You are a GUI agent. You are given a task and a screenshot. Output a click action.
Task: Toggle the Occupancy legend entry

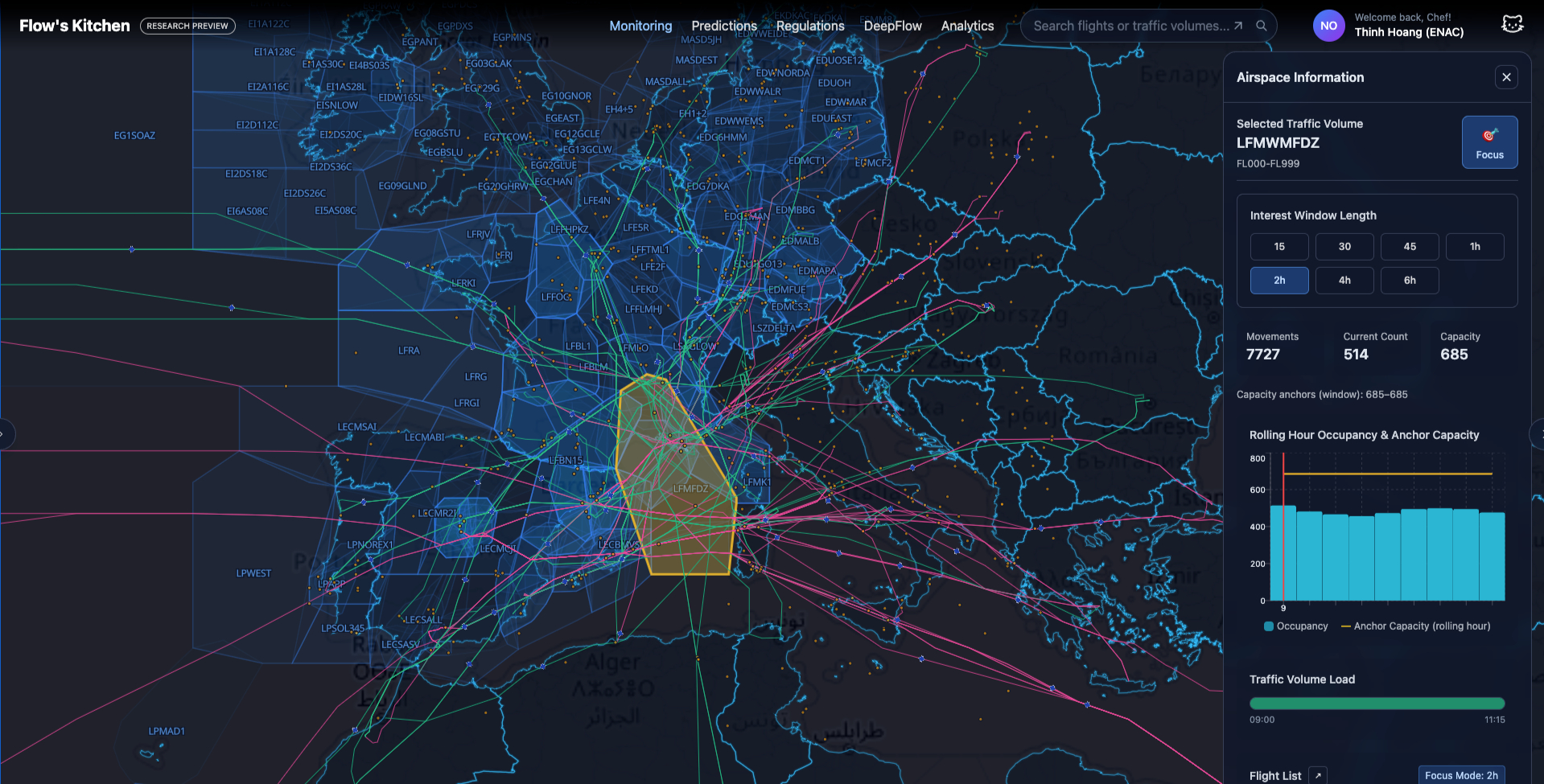tap(1296, 626)
